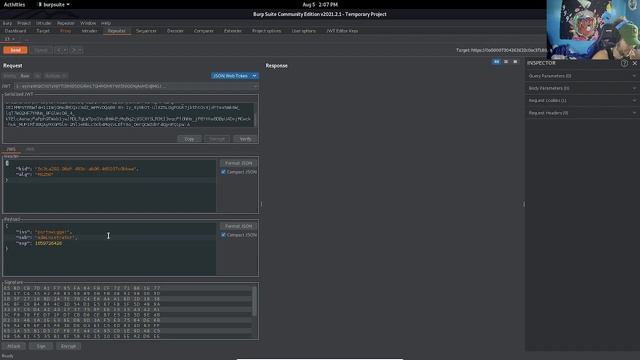Click Format JSON for the Header

pyautogui.click(x=238, y=163)
